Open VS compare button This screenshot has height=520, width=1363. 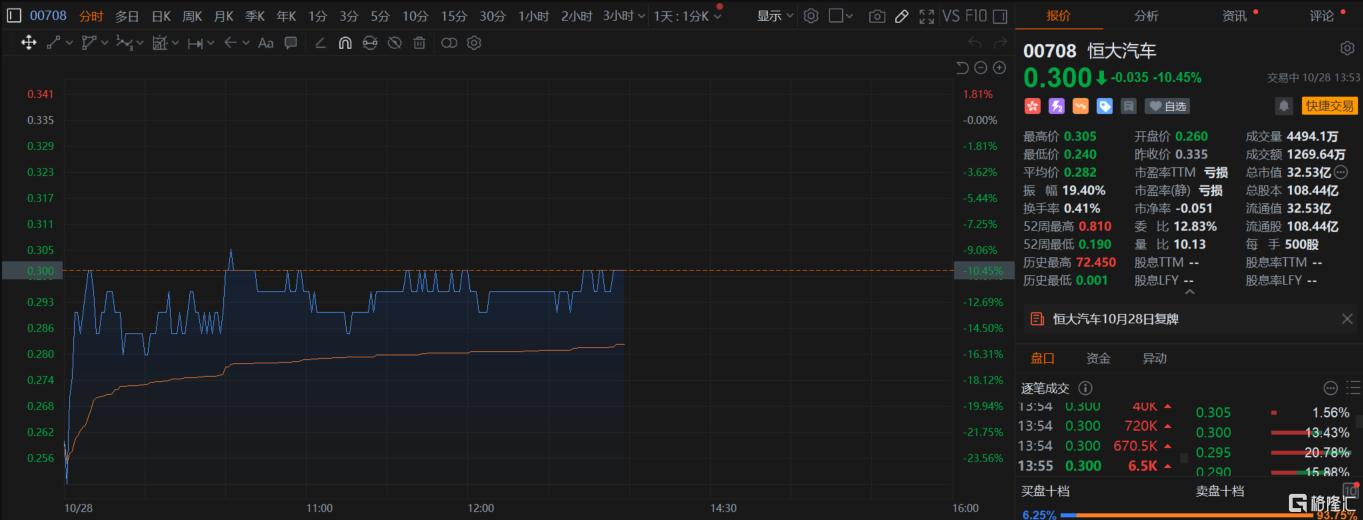pyautogui.click(x=951, y=16)
